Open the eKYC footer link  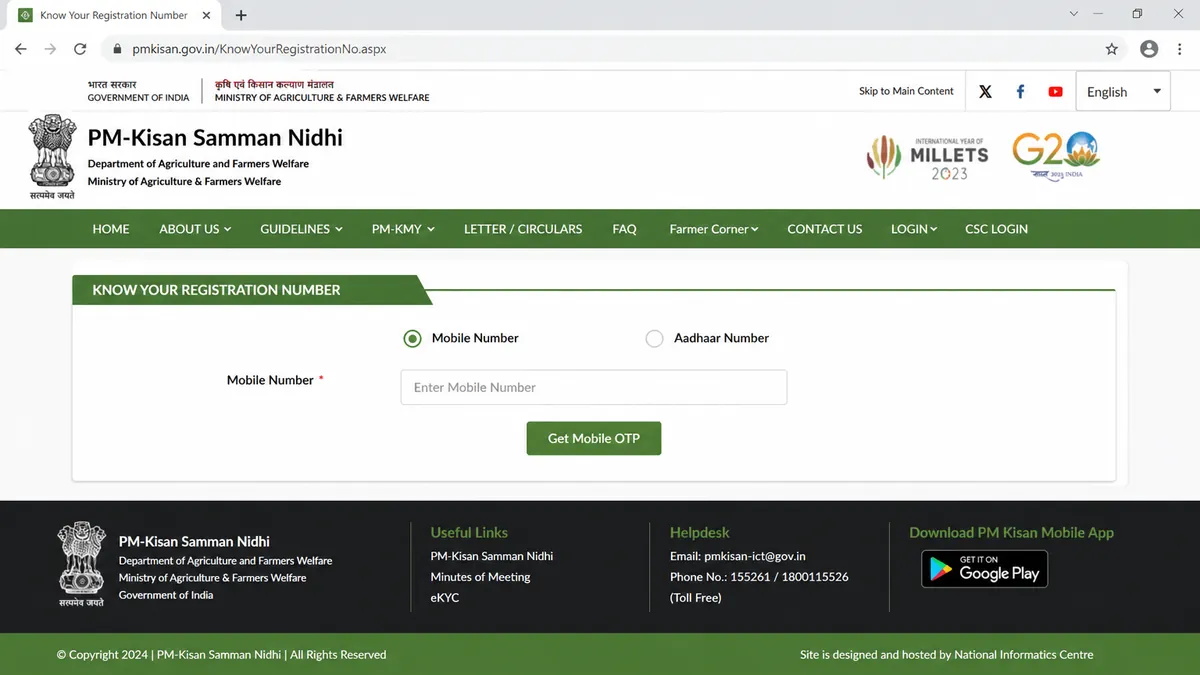445,598
